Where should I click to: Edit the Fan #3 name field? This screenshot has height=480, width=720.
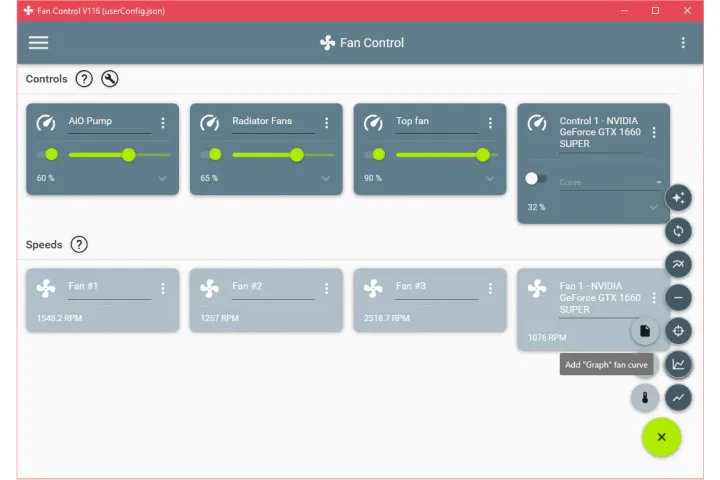click(x=437, y=288)
